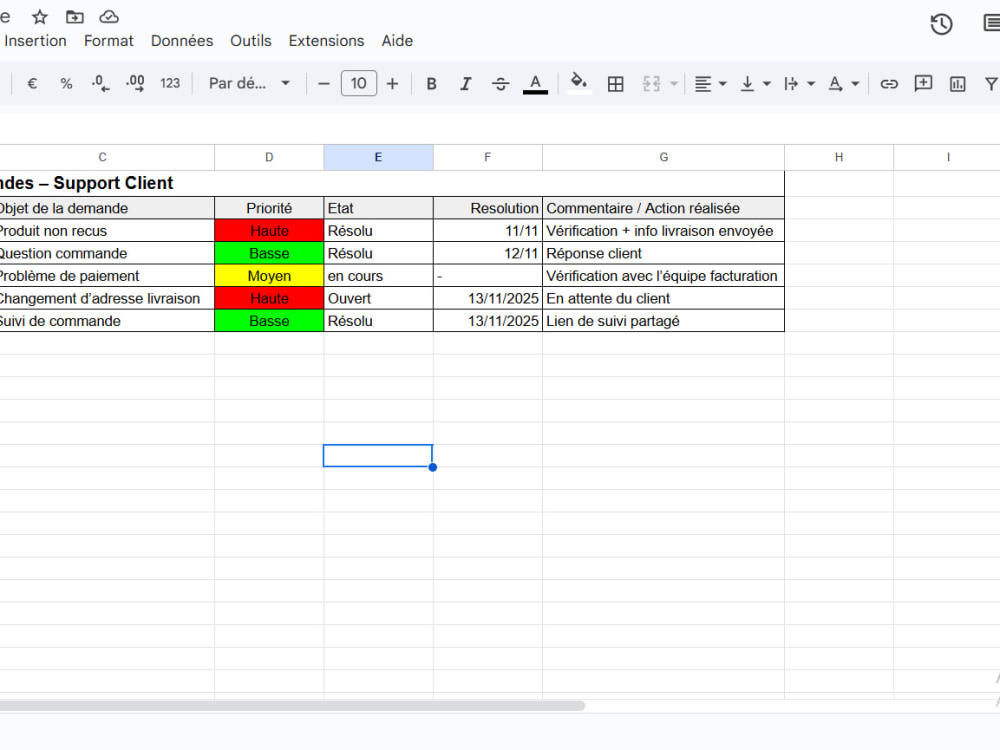Click green Basse cell for Question commande
The image size is (1000, 750).
tap(269, 253)
